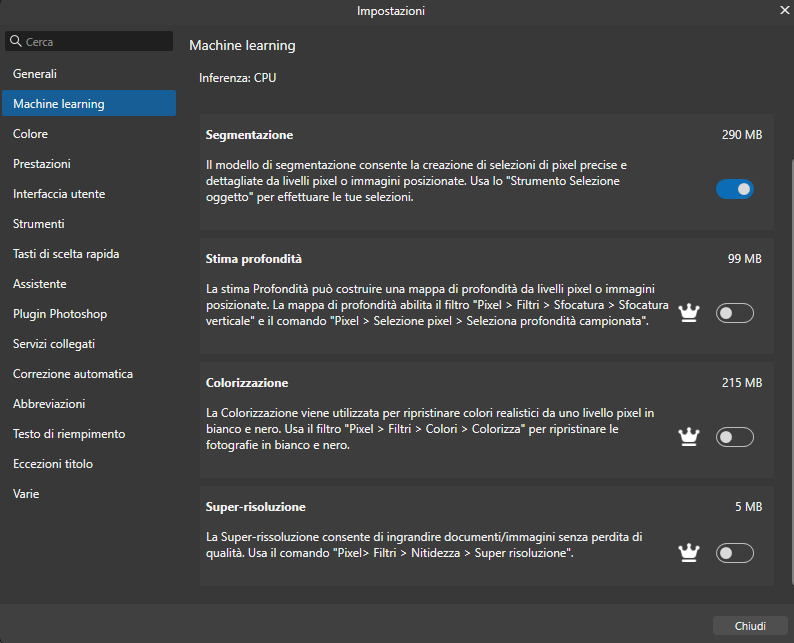
Task: Disable the Segmentazione model toggle
Action: coord(734,189)
